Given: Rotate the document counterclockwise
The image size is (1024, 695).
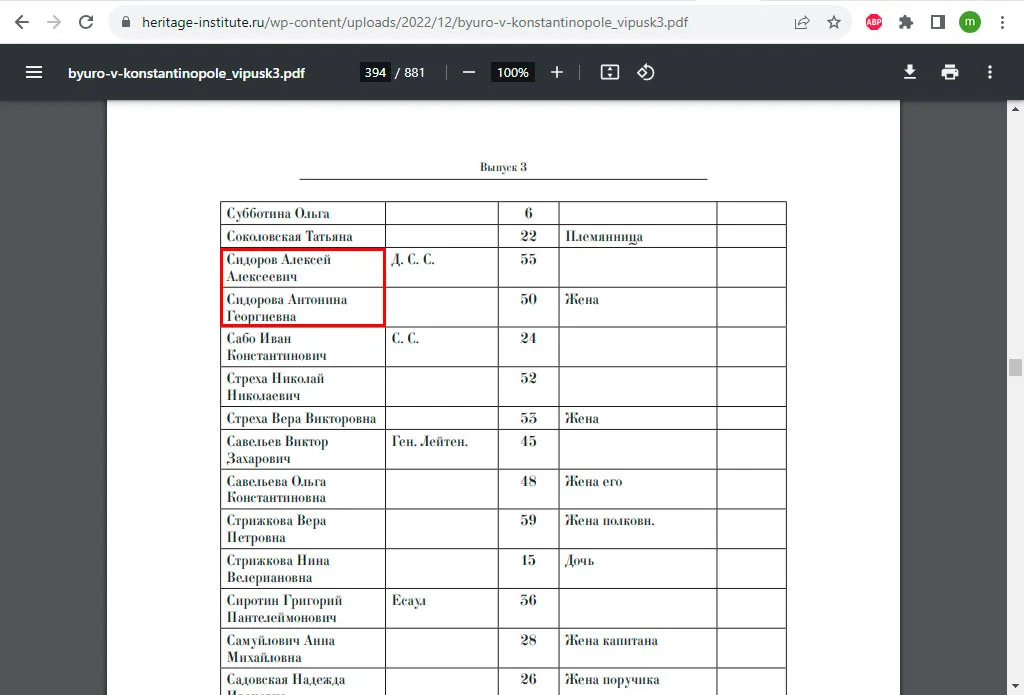Looking at the screenshot, I should click(x=645, y=73).
